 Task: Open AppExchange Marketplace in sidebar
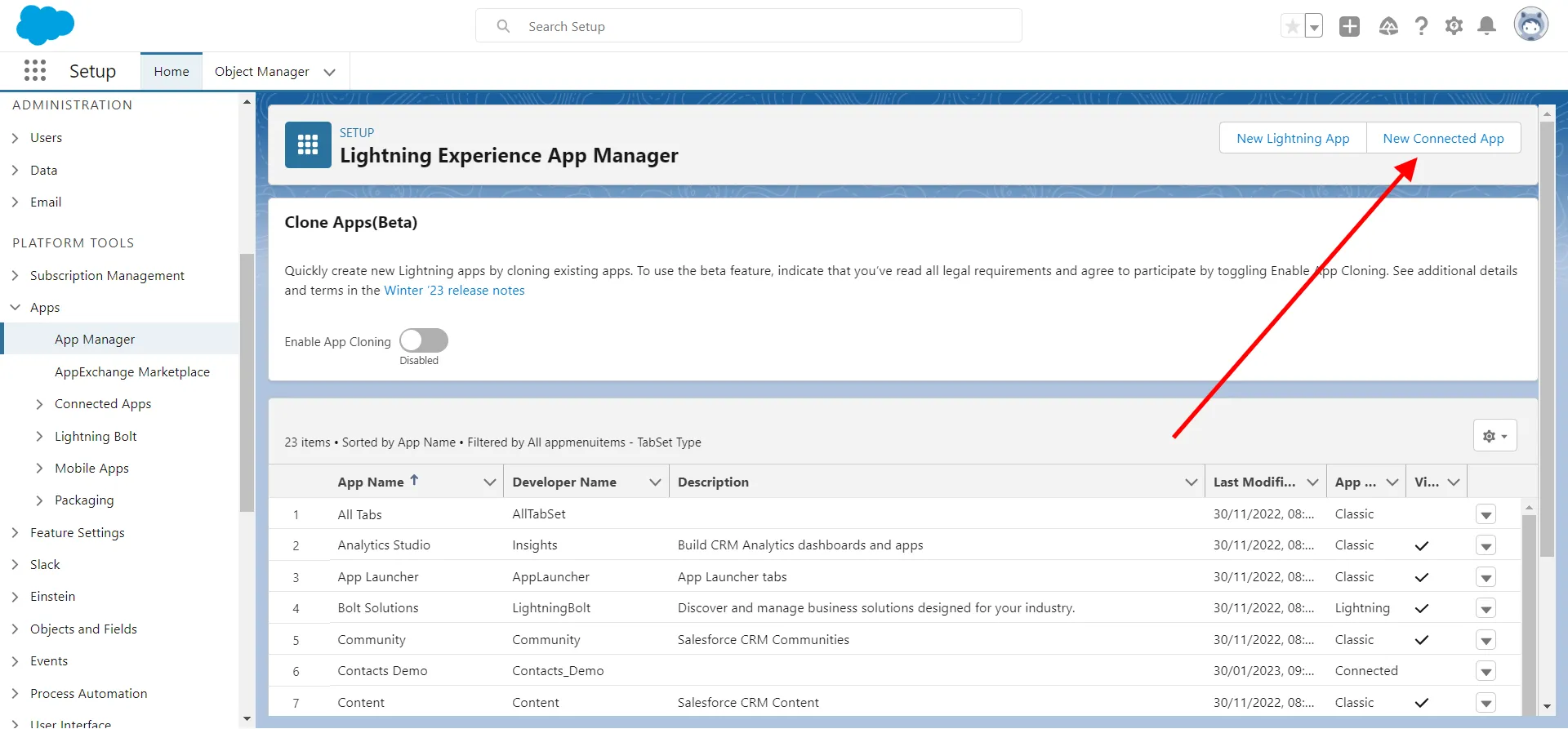[132, 371]
